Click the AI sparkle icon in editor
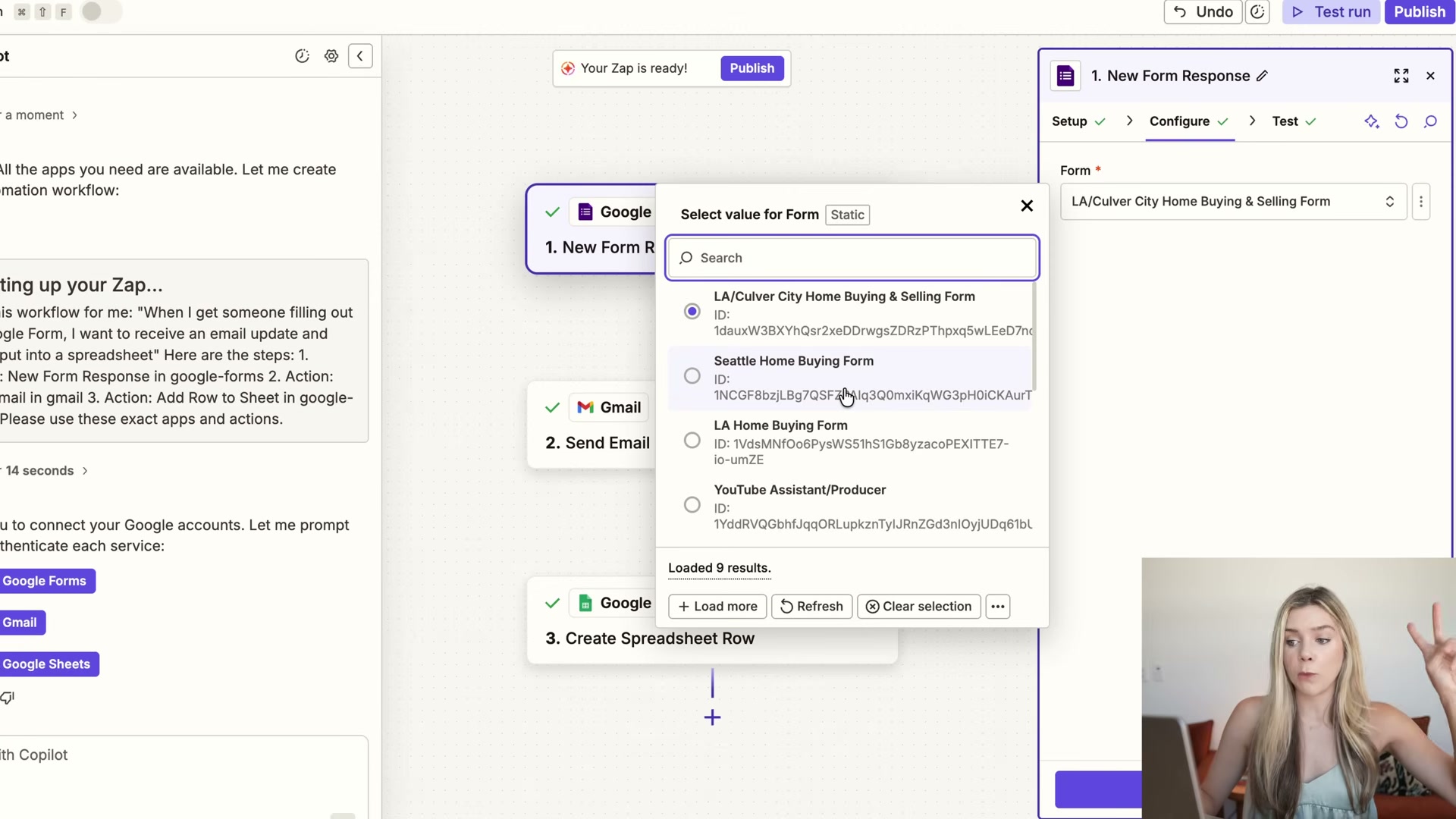Viewport: 1456px width, 819px height. tap(1372, 121)
